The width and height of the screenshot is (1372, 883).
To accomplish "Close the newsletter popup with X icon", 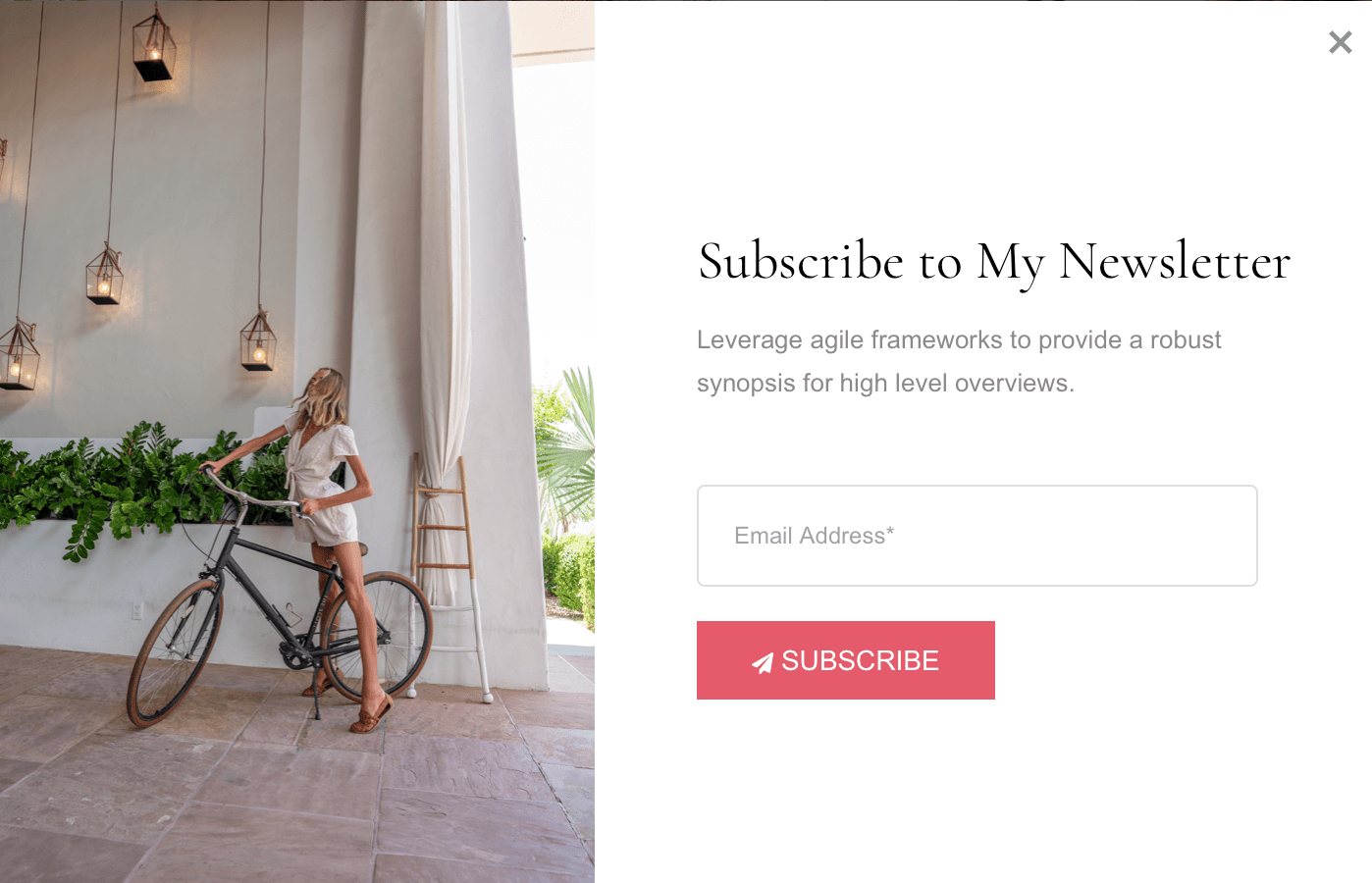I will pos(1340,42).
